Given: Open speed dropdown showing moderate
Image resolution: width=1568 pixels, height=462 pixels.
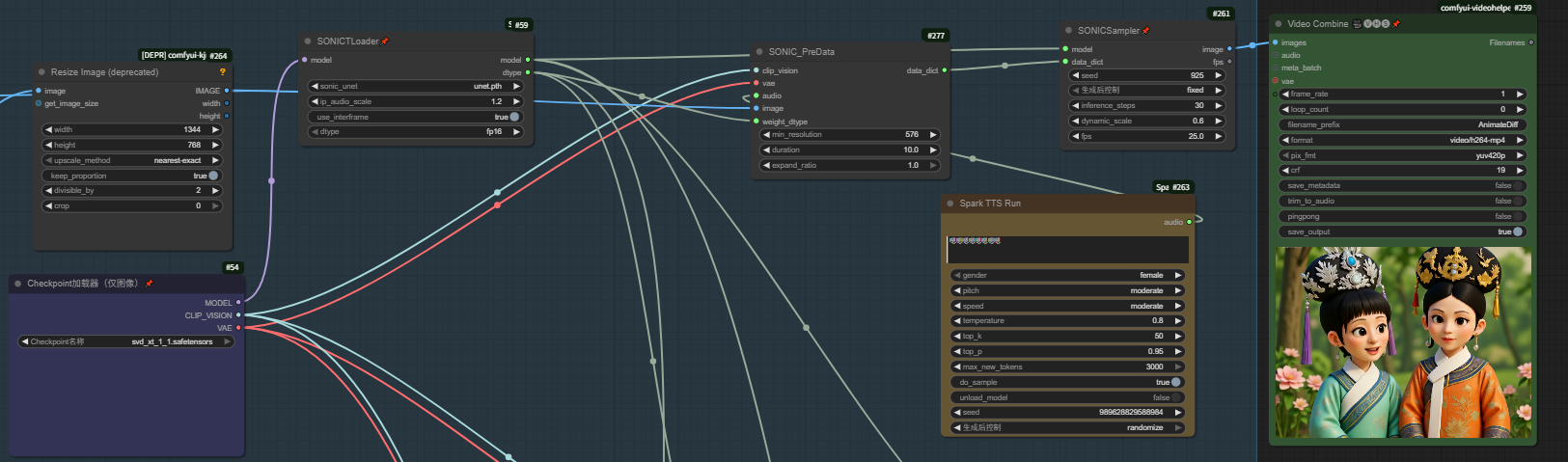Looking at the screenshot, I should pyautogui.click(x=1068, y=306).
